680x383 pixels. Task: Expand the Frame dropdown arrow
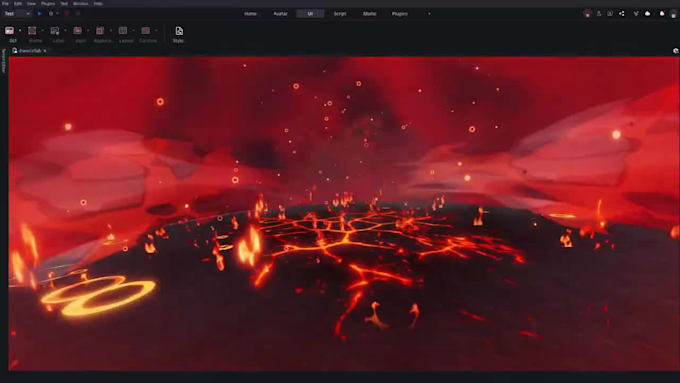coord(42,31)
